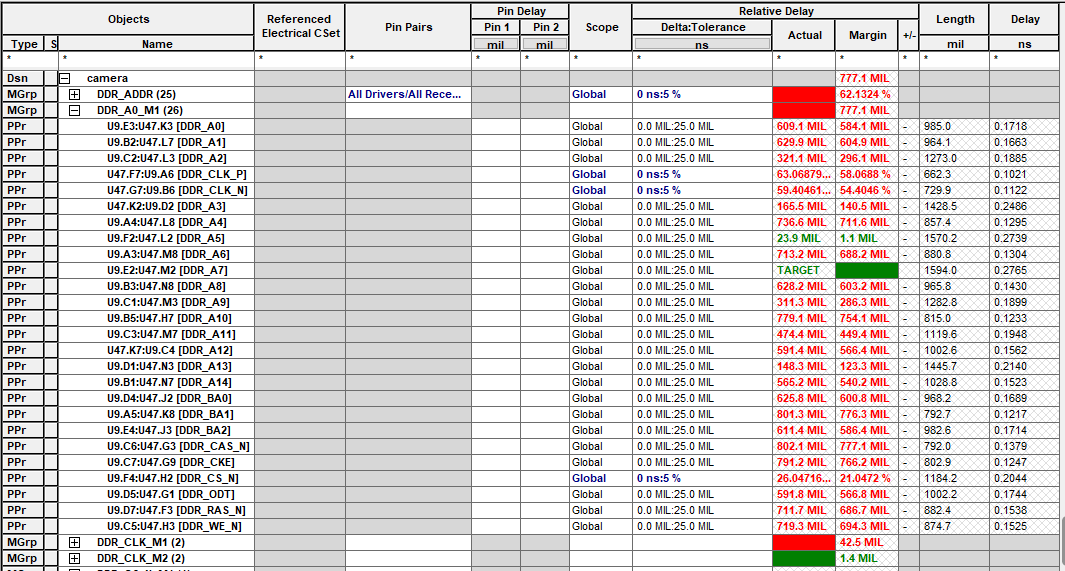Select pin pair U9.C5:U47.H3 [DDR_WE_N]

174,526
